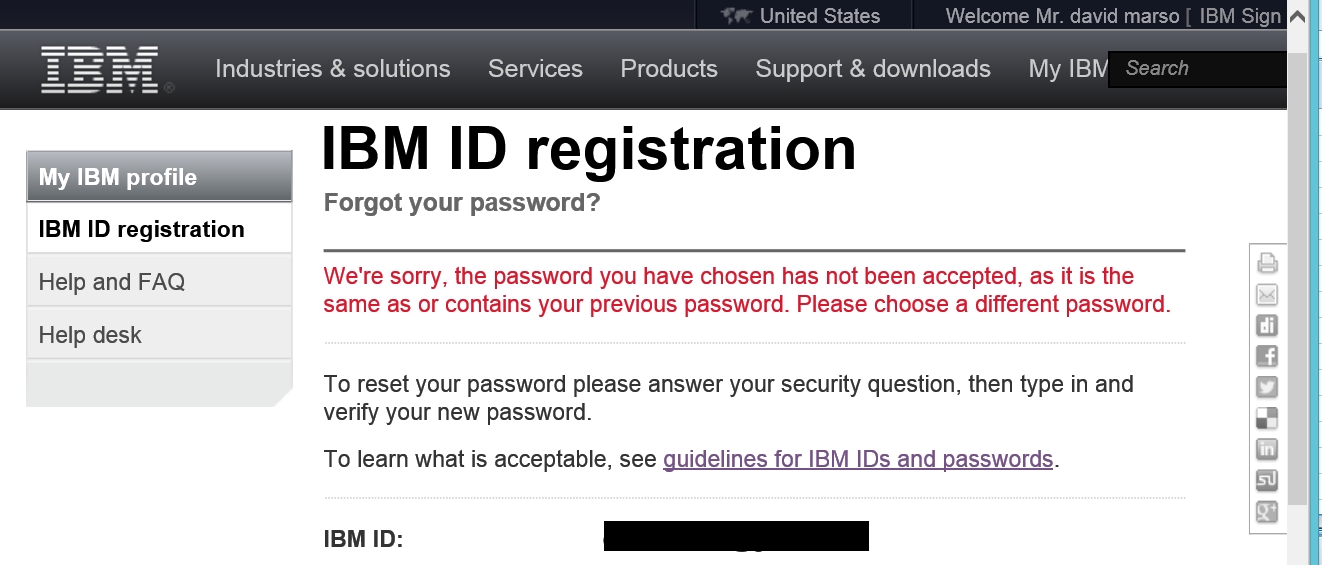
Task: Open Industries & solutions menu
Action: coord(333,69)
